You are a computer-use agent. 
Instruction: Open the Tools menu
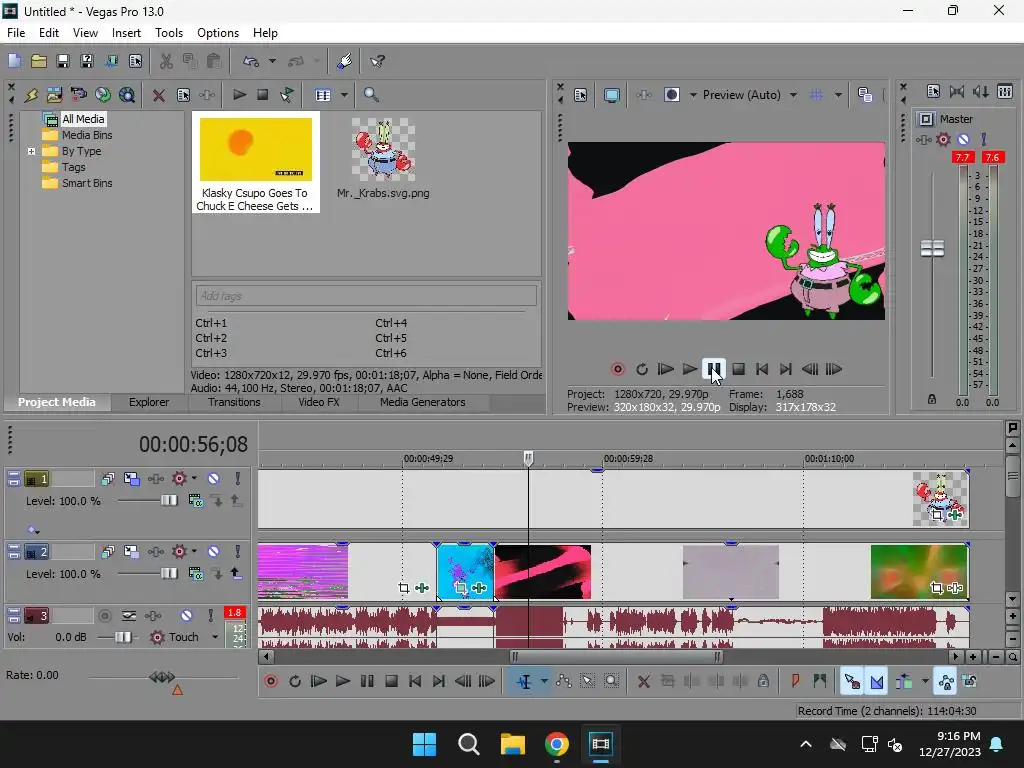click(x=168, y=33)
